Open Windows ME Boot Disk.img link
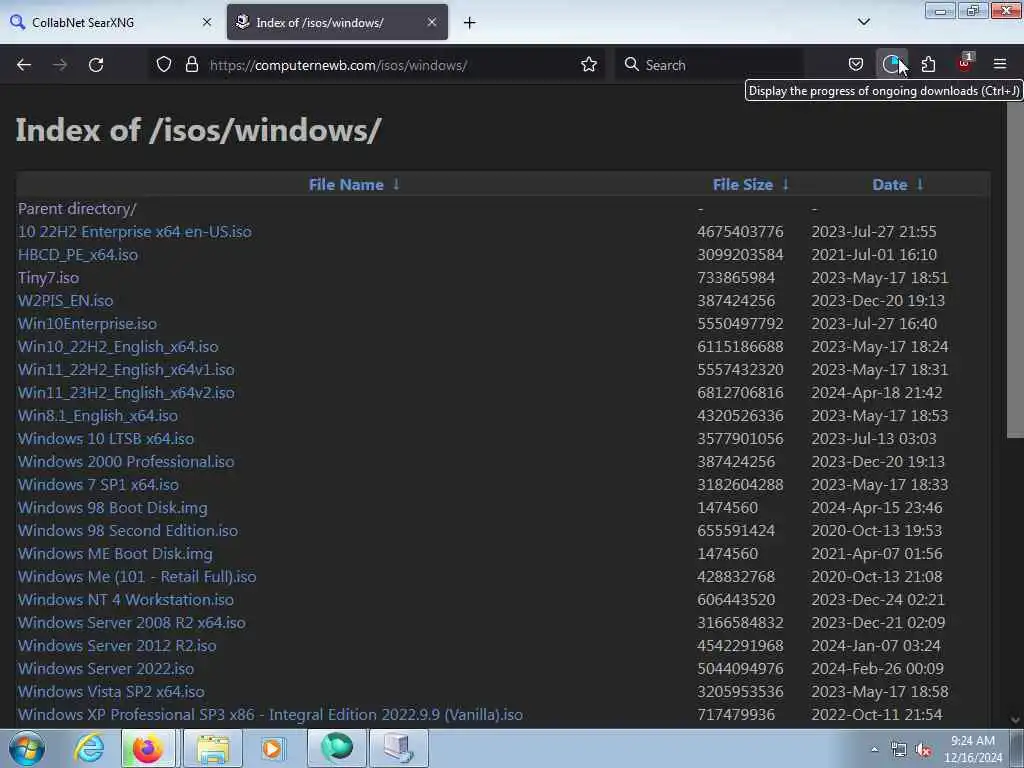 [115, 554]
